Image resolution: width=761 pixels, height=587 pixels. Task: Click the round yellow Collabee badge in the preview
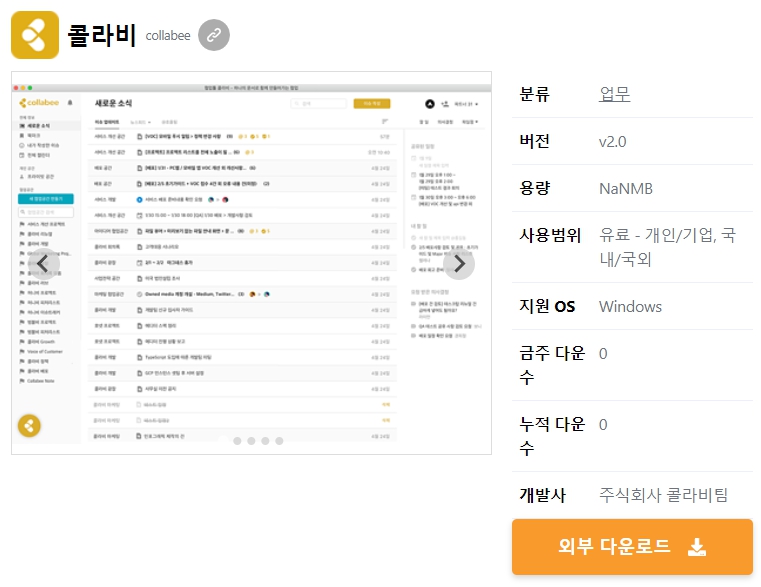coord(29,426)
